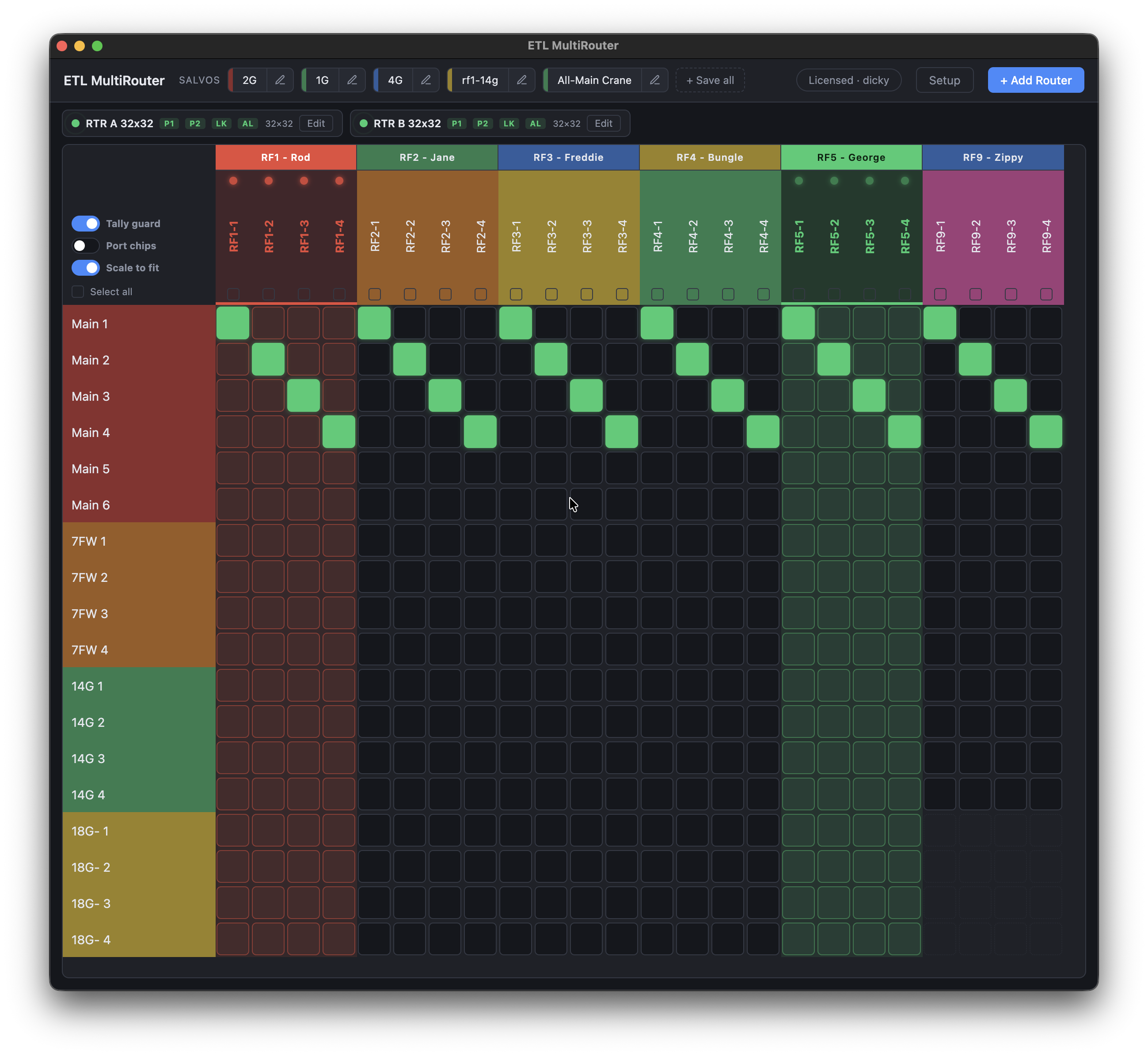Click the P1 badge on RTR B
Screen dimensions: 1148x1056
coord(456,123)
